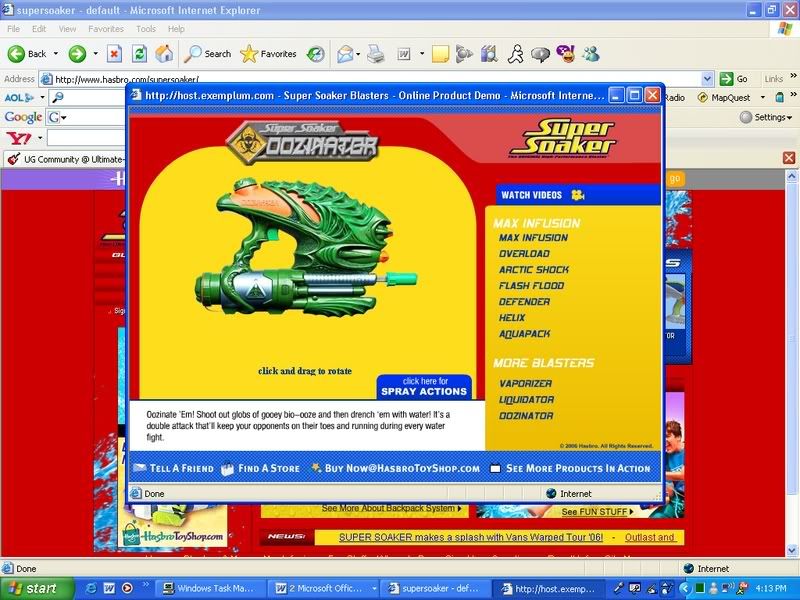This screenshot has width=800, height=600.
Task: Click the Yahoo Y! toolbar logo
Action: [x=19, y=138]
